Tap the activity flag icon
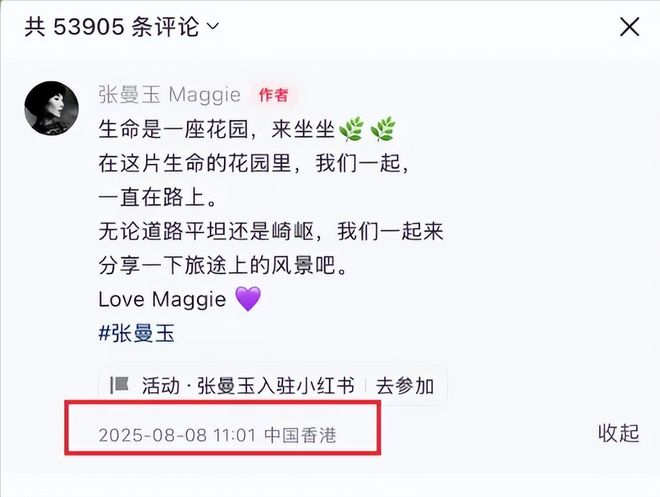This screenshot has width=660, height=497. tap(119, 385)
